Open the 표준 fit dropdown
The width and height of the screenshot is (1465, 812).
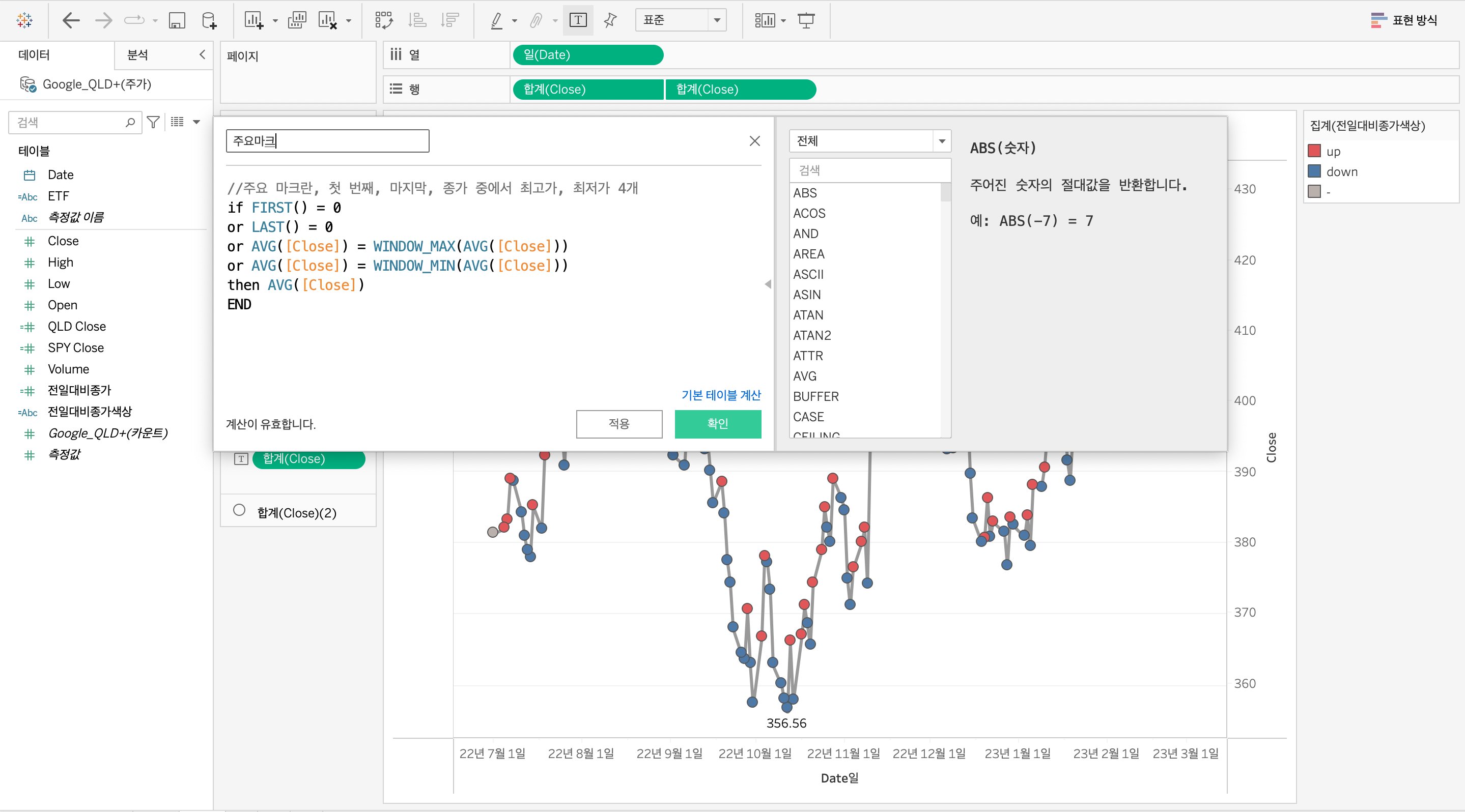(x=717, y=20)
